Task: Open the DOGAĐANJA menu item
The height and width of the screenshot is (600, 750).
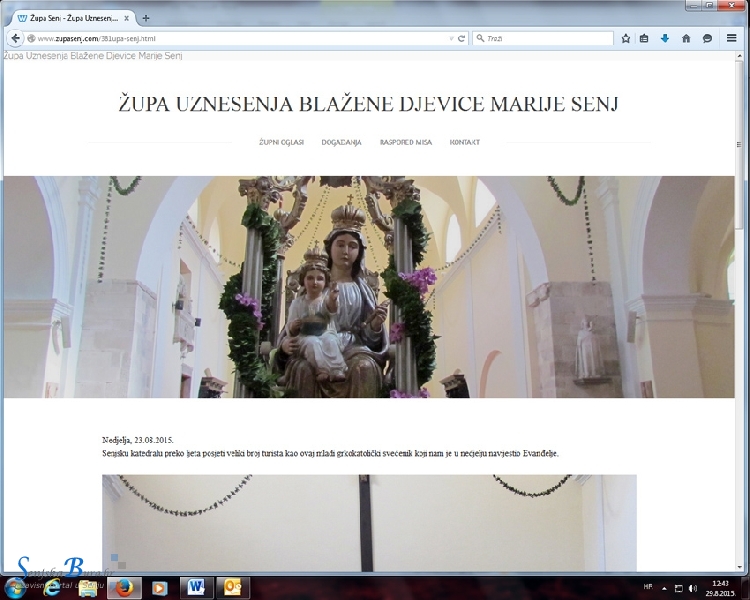Action: tap(342, 142)
